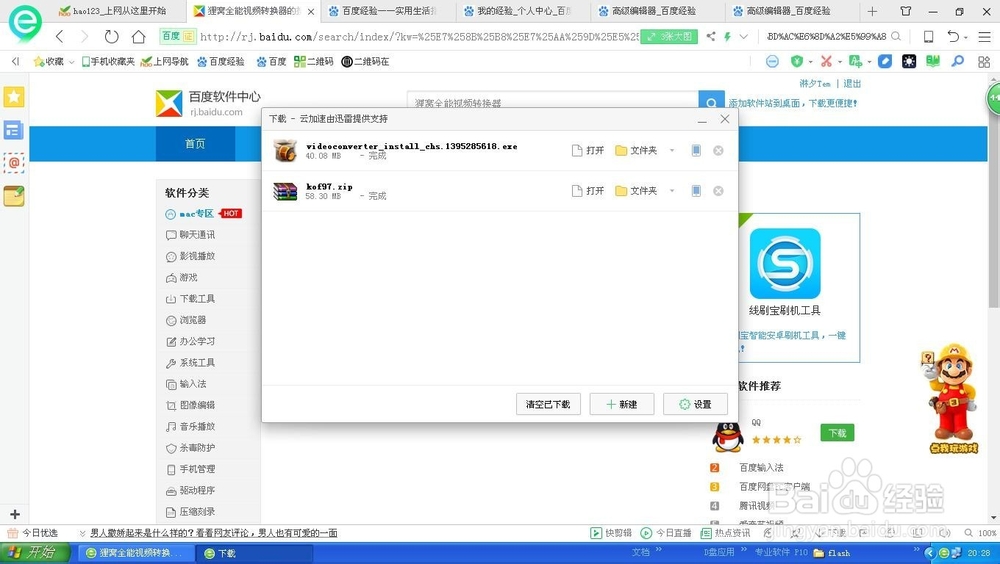Expand dropdown next to videoconverter 文件夹

(672, 151)
